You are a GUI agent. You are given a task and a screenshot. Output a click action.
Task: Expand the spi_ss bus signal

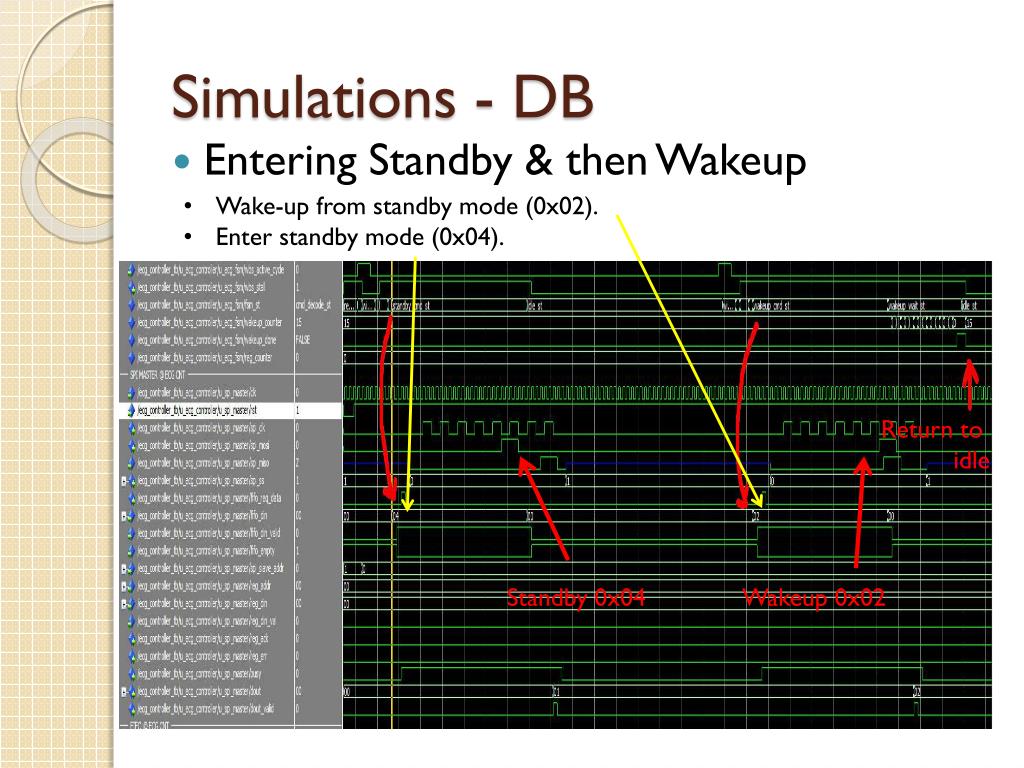(x=124, y=481)
